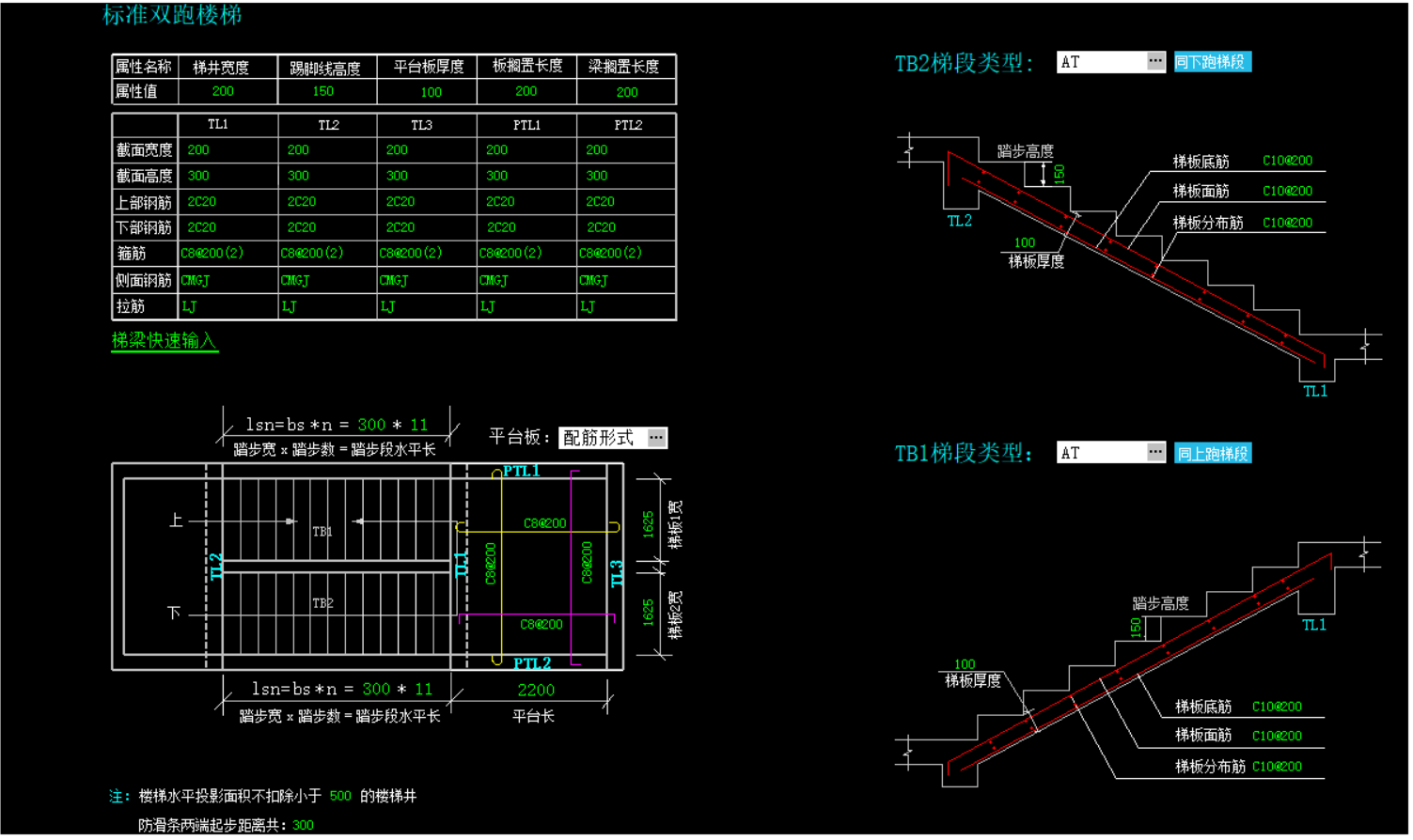1413x840 pixels.
Task: Edit the yellow horizontal C8@200 platform rebar
Action: [x=544, y=523]
